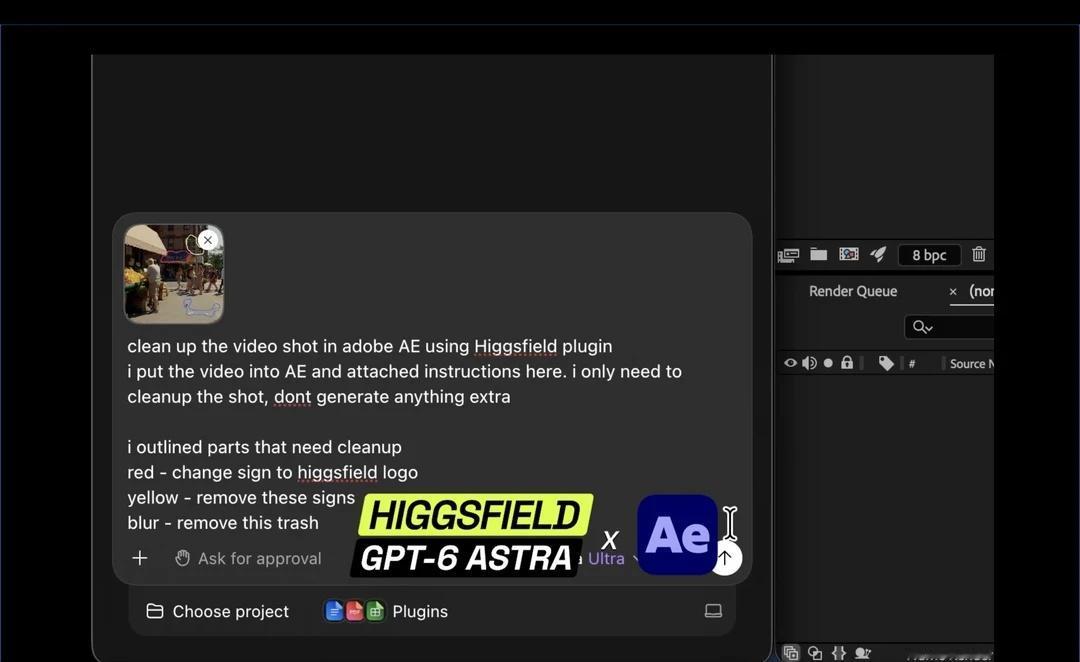Toggle the Transfer Controls pane icon
Viewport: 1080px width, 662px height.
pos(815,652)
